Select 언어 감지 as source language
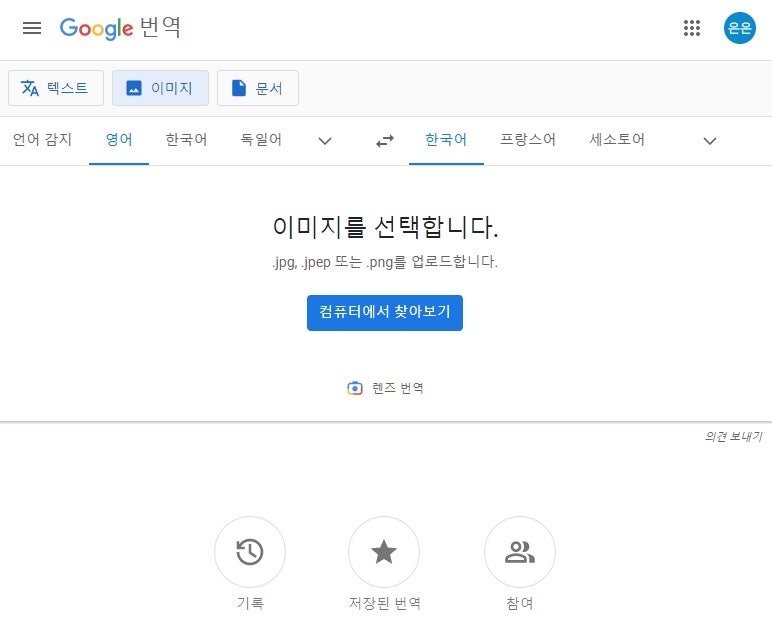Screen dimensions: 772x632 (x=42, y=140)
